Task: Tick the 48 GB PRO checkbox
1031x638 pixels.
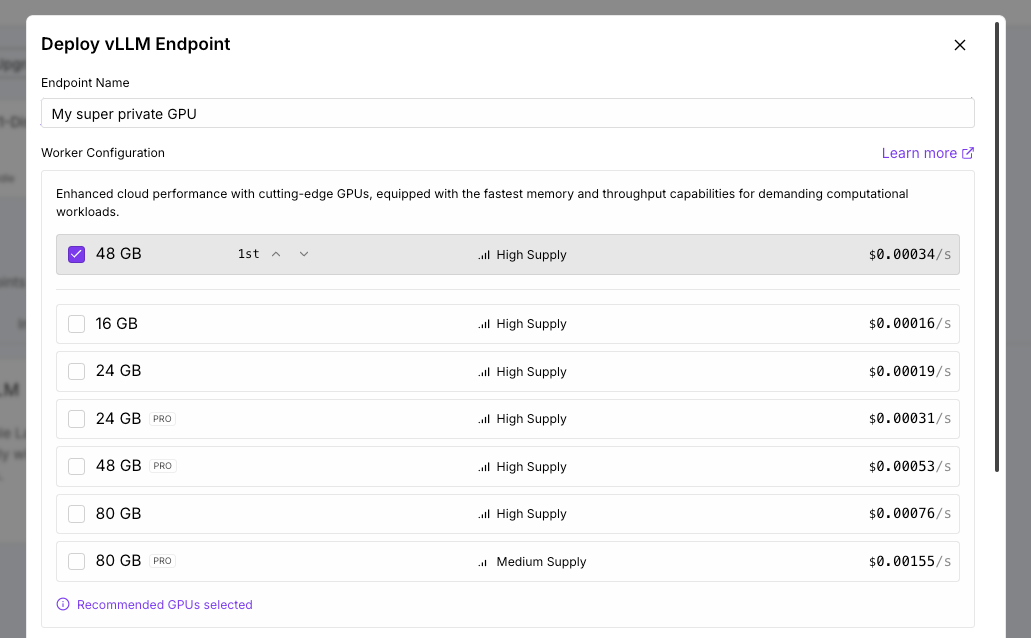Action: tap(77, 466)
